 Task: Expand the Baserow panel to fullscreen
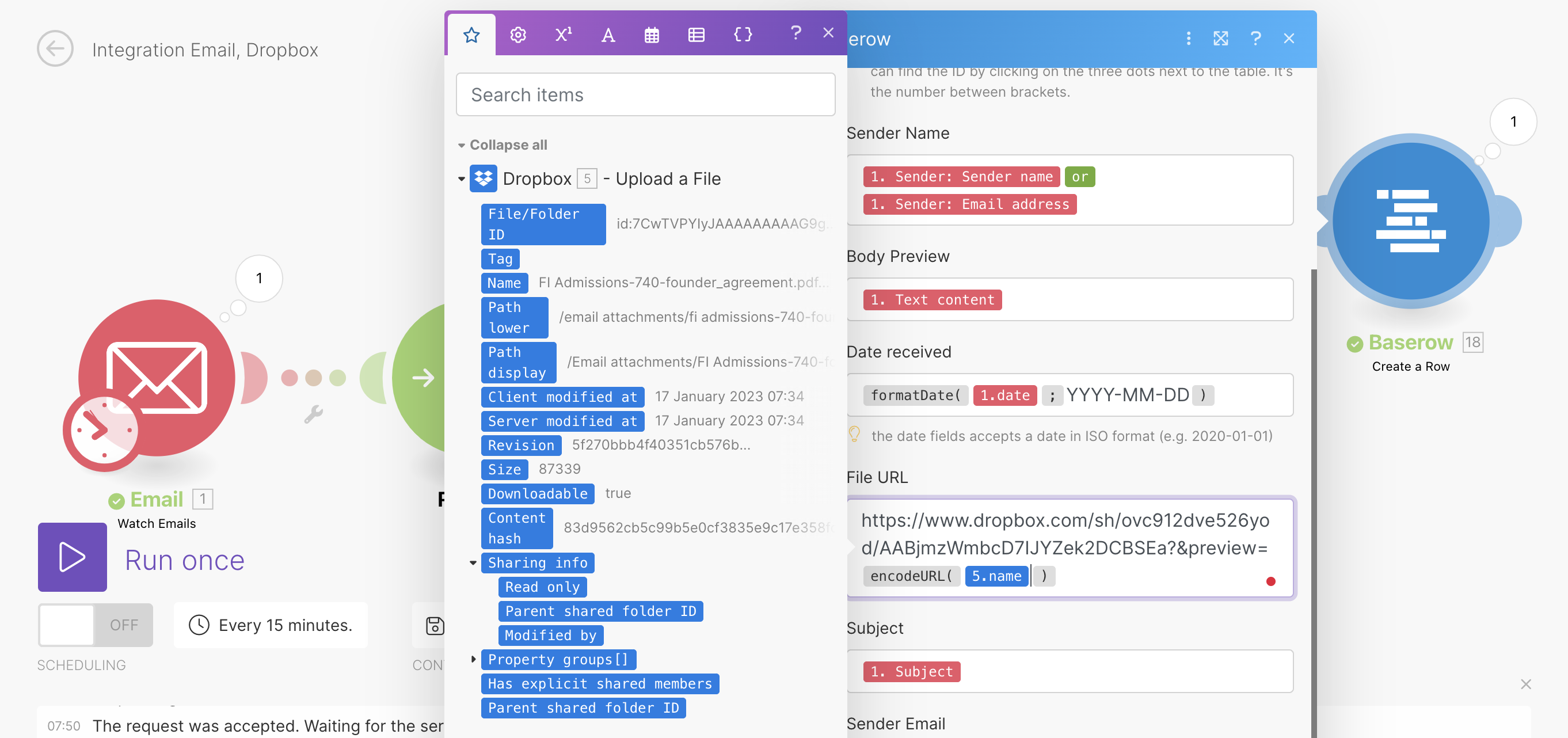coord(1220,39)
